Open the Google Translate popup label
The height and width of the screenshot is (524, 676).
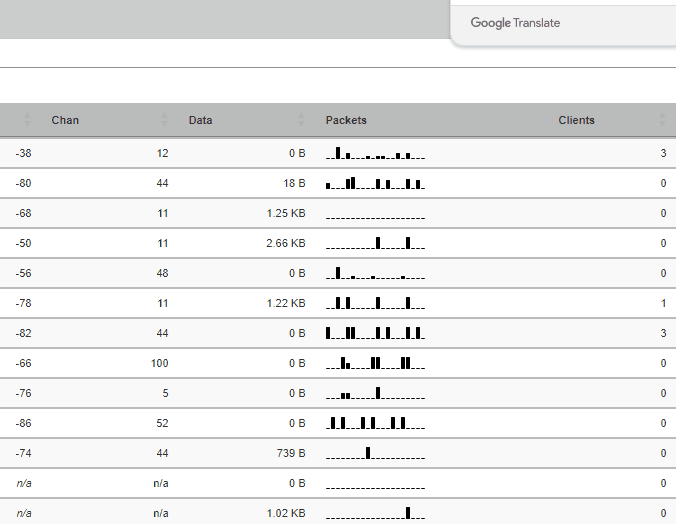[515, 22]
